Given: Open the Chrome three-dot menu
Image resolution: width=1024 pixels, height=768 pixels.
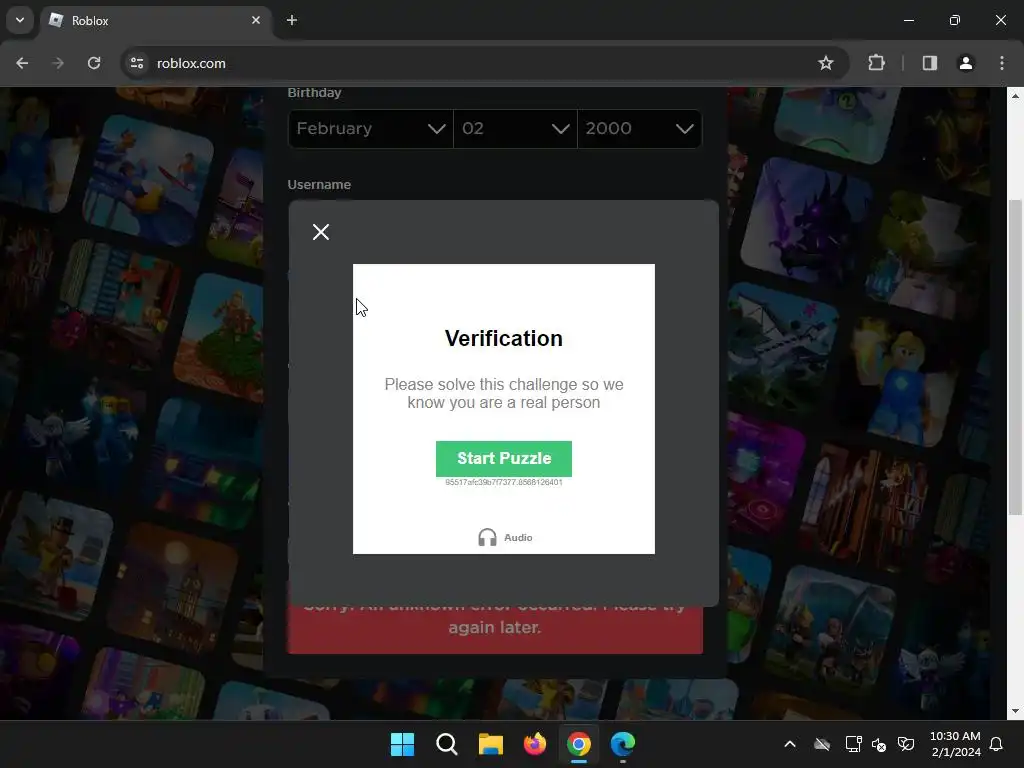Looking at the screenshot, I should pos(1001,63).
